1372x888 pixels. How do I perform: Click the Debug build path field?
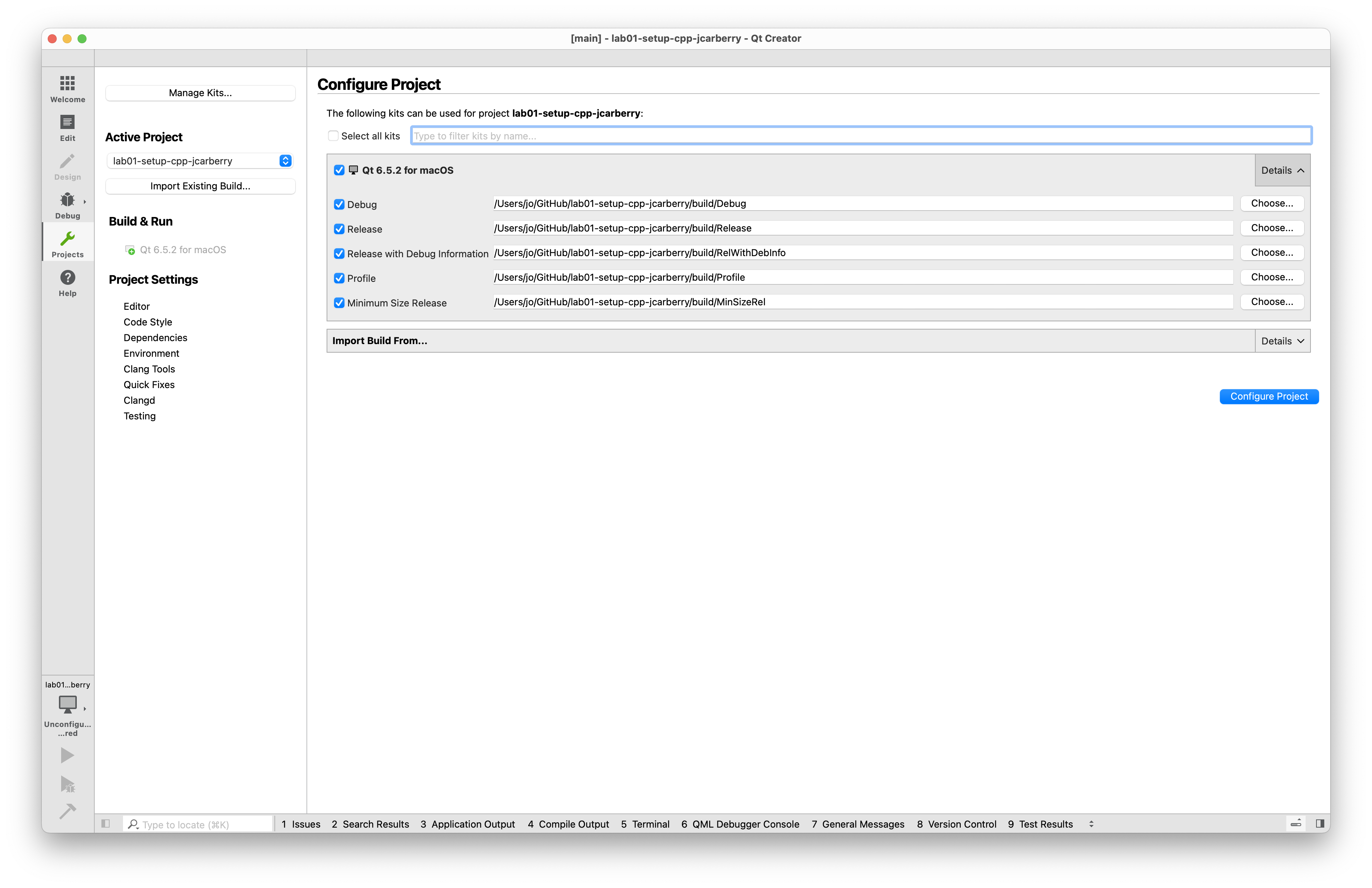(x=862, y=204)
